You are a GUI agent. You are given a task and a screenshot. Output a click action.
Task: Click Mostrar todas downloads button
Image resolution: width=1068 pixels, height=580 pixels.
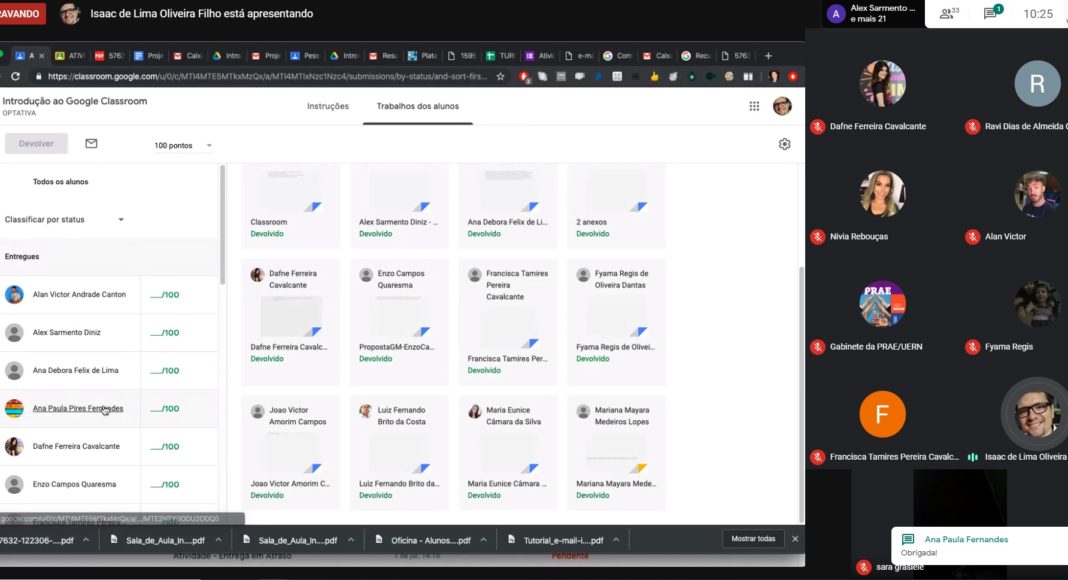(753, 539)
